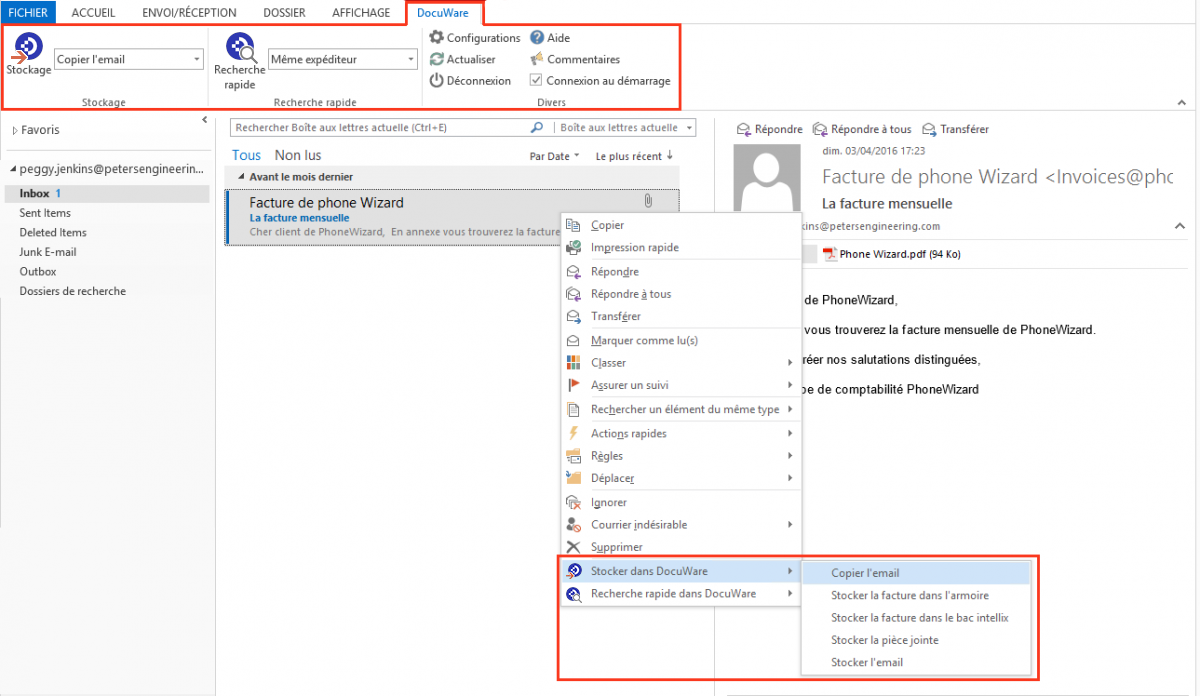Open the Même expéditeur search dropdown
Image resolution: width=1200 pixels, height=696 pixels.
click(410, 60)
